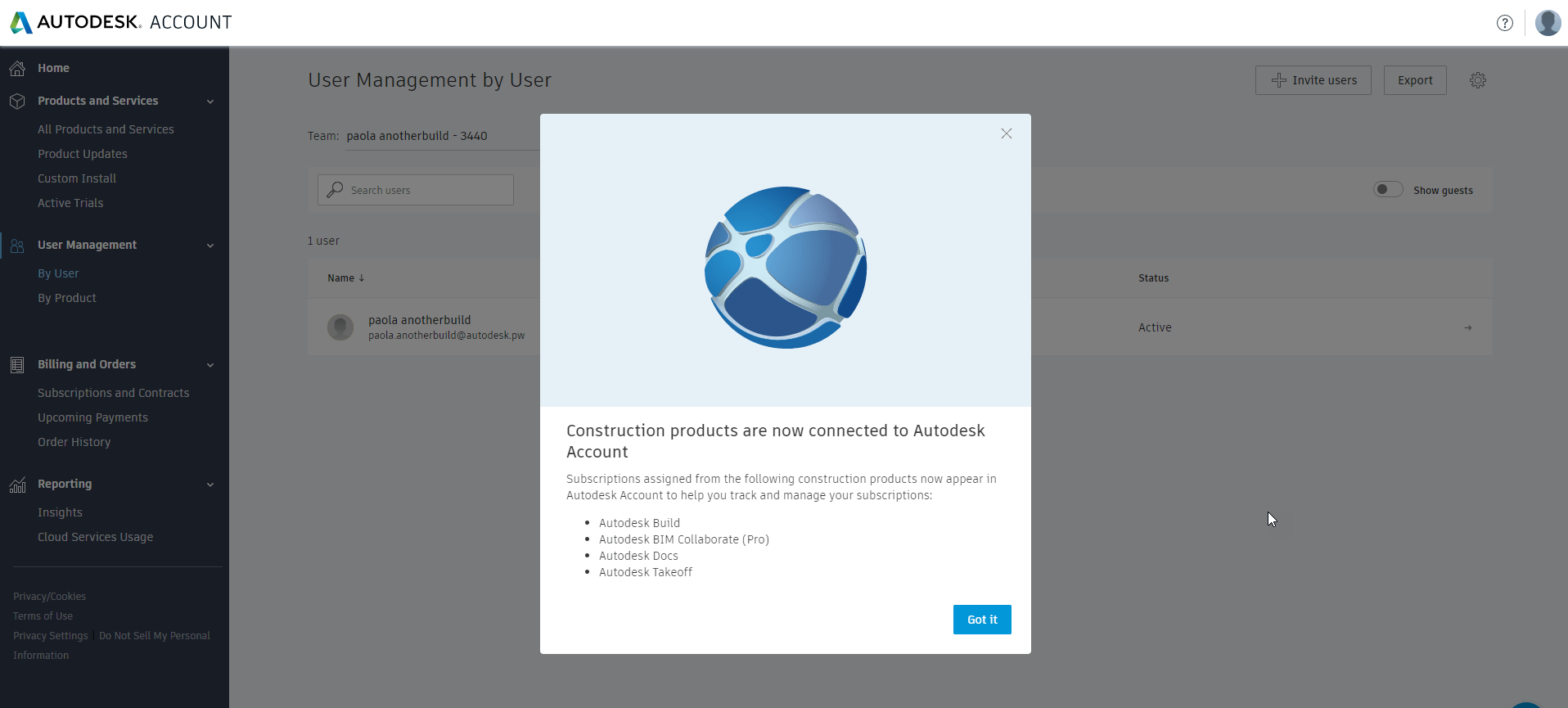Open the Privacy/Cookies link
This screenshot has width=1568, height=708.
(x=49, y=597)
